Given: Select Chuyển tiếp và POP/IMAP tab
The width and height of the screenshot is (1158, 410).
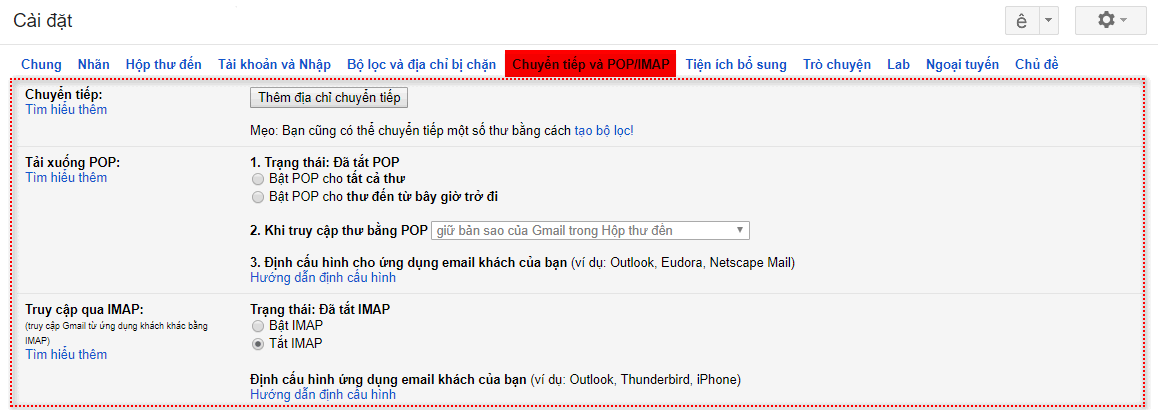Looking at the screenshot, I should click(x=591, y=64).
